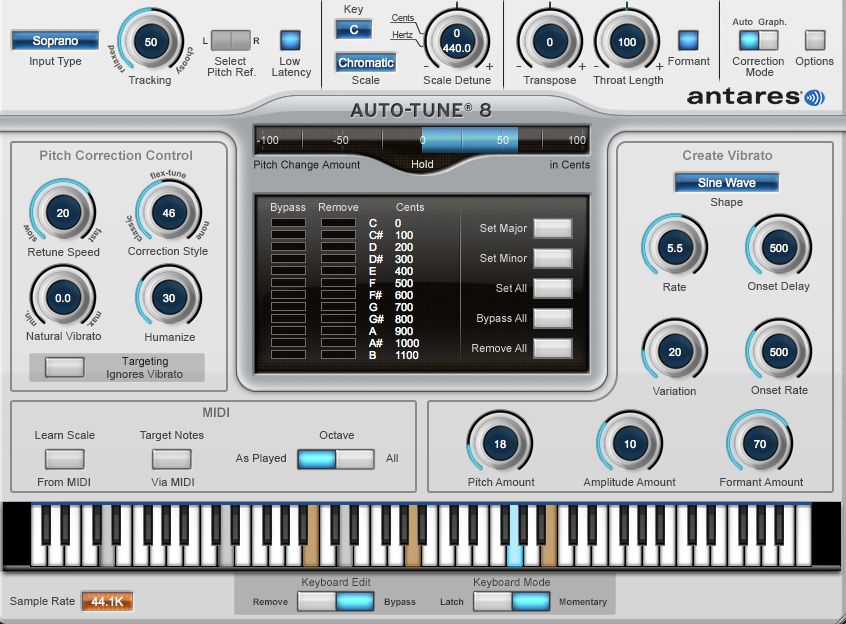Select the vibrato Rate knob
846x624 pixels.
673,245
